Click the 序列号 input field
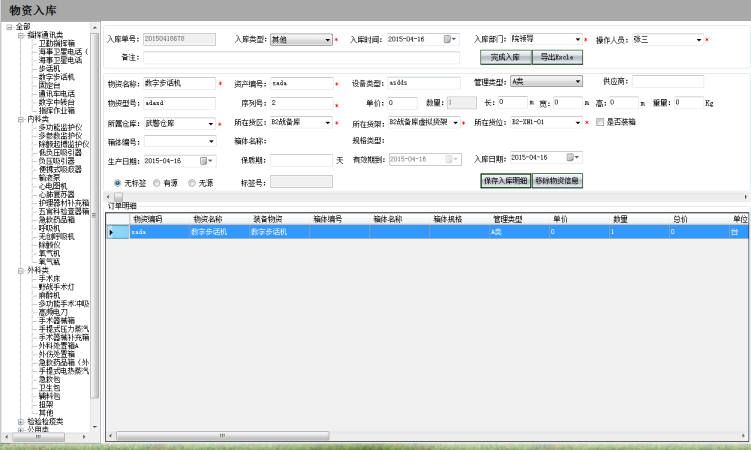 (x=302, y=103)
